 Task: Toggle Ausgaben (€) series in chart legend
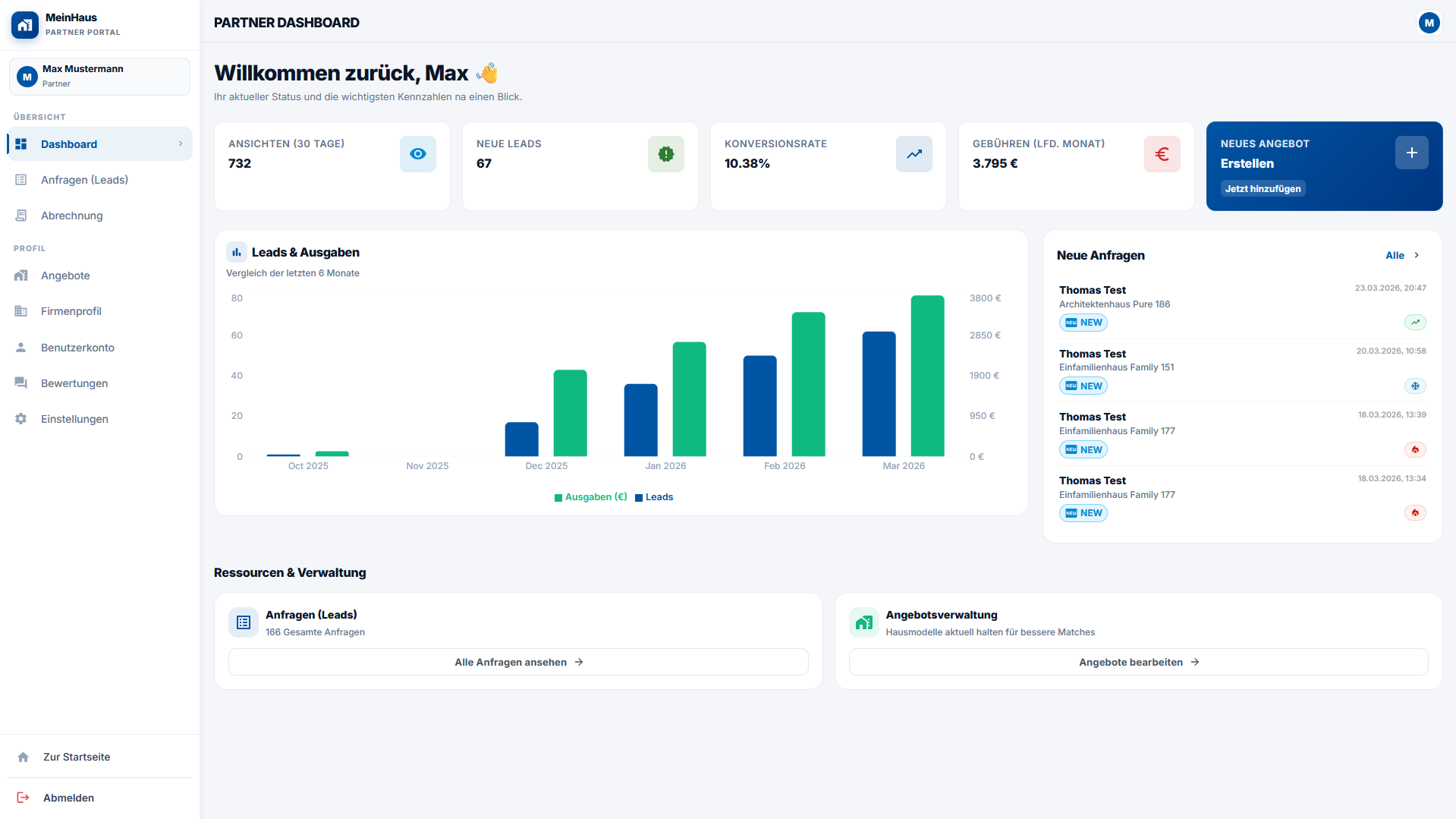(591, 497)
